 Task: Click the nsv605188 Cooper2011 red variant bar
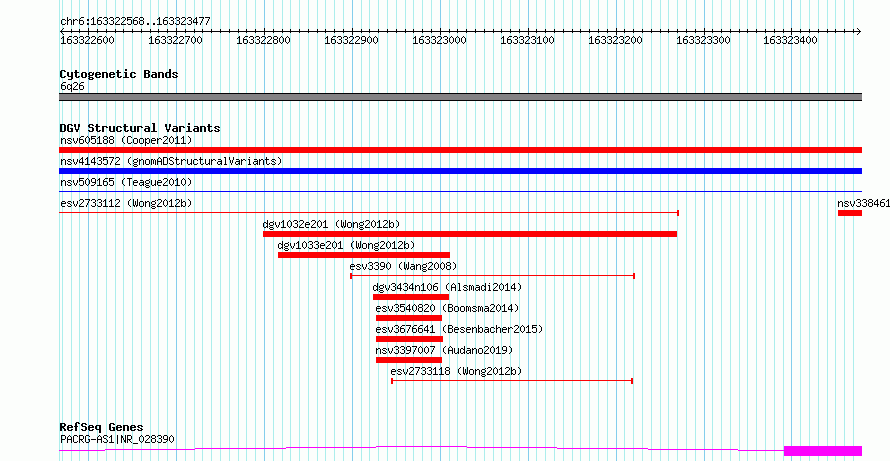460,150
